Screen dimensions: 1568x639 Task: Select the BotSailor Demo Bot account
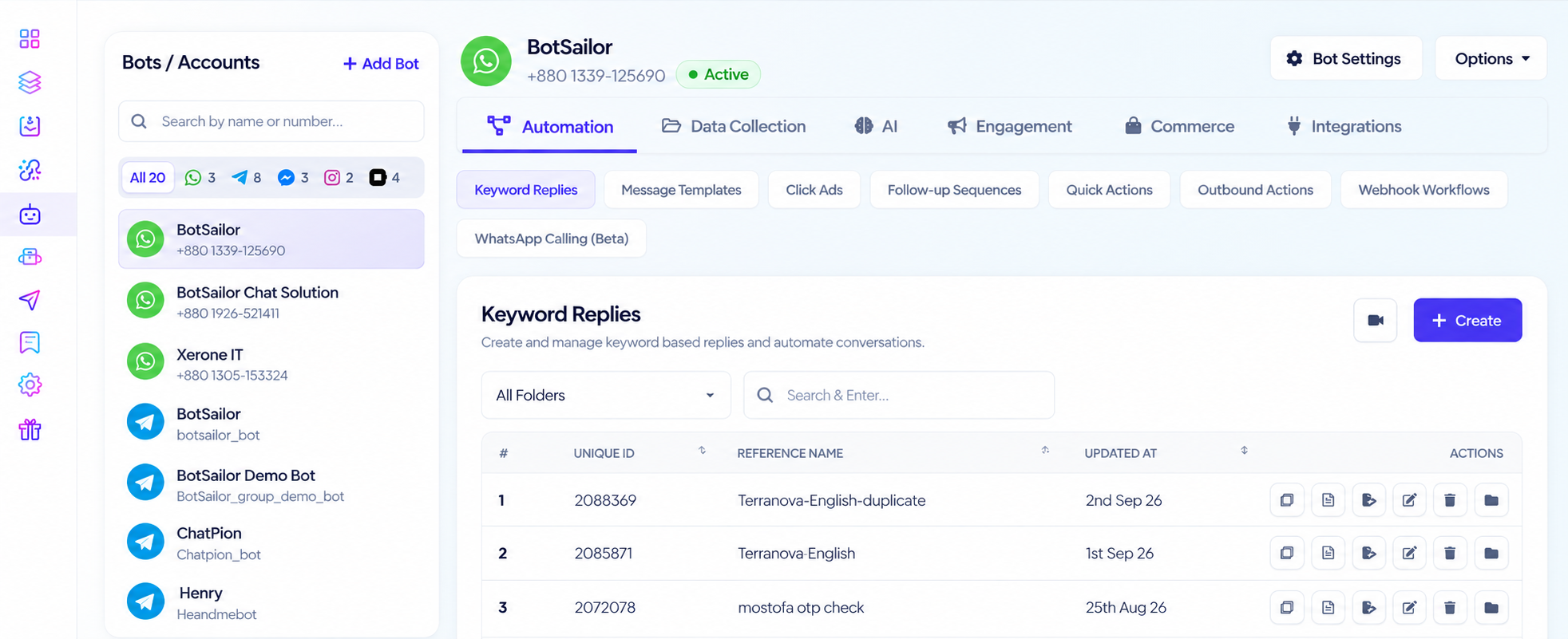click(x=271, y=485)
